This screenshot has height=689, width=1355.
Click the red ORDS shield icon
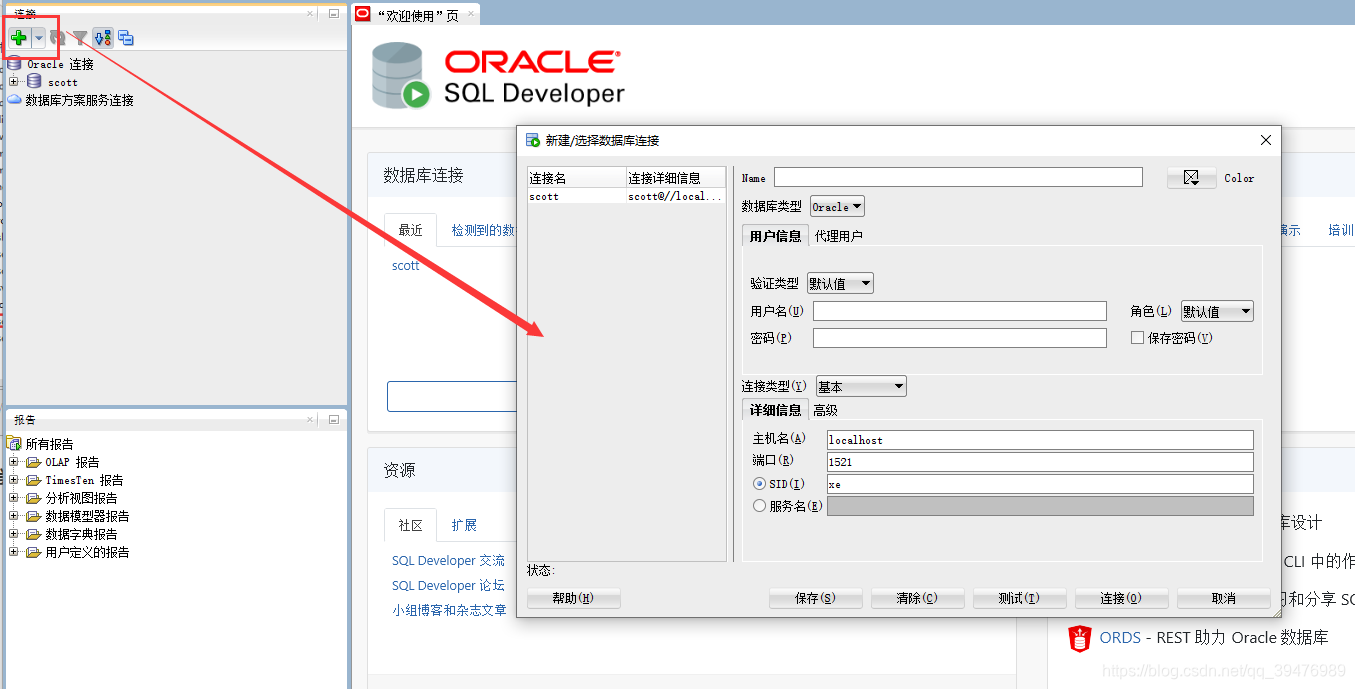1079,638
